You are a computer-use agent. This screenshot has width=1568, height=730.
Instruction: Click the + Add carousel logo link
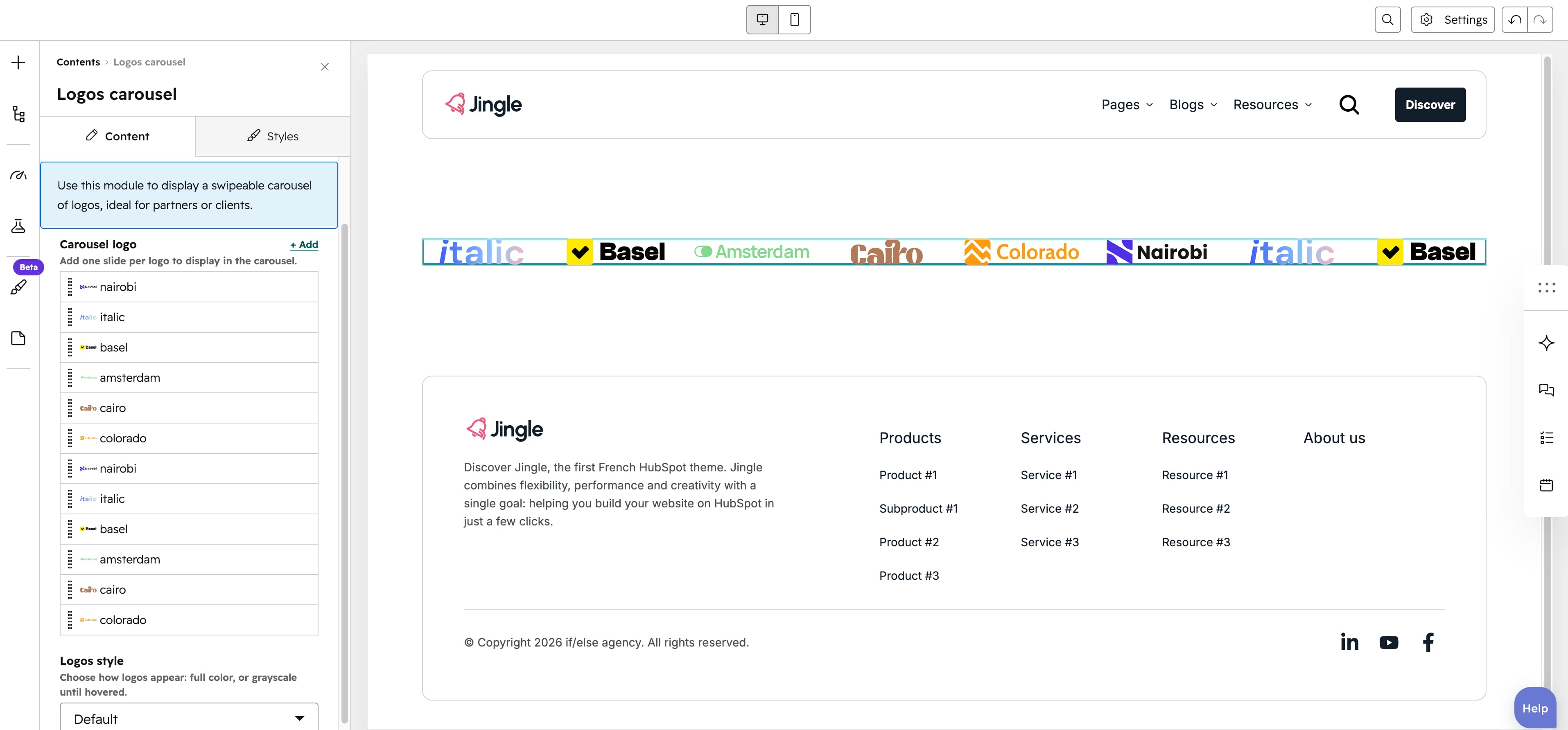304,245
